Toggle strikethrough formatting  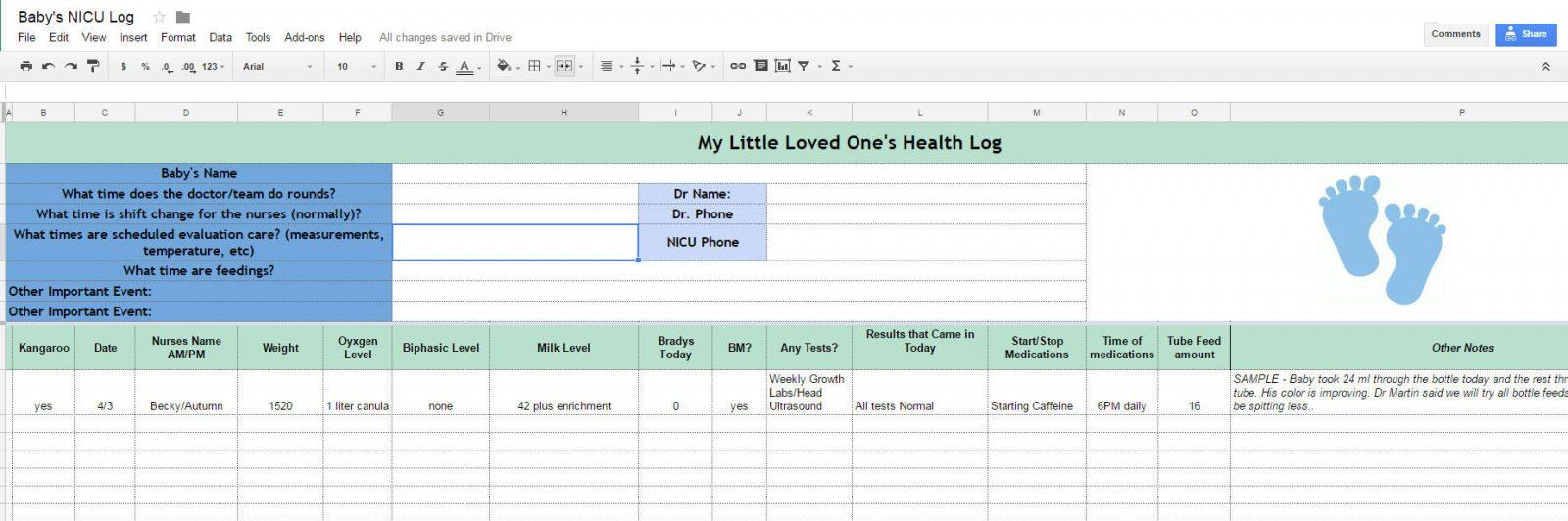pyautogui.click(x=443, y=67)
